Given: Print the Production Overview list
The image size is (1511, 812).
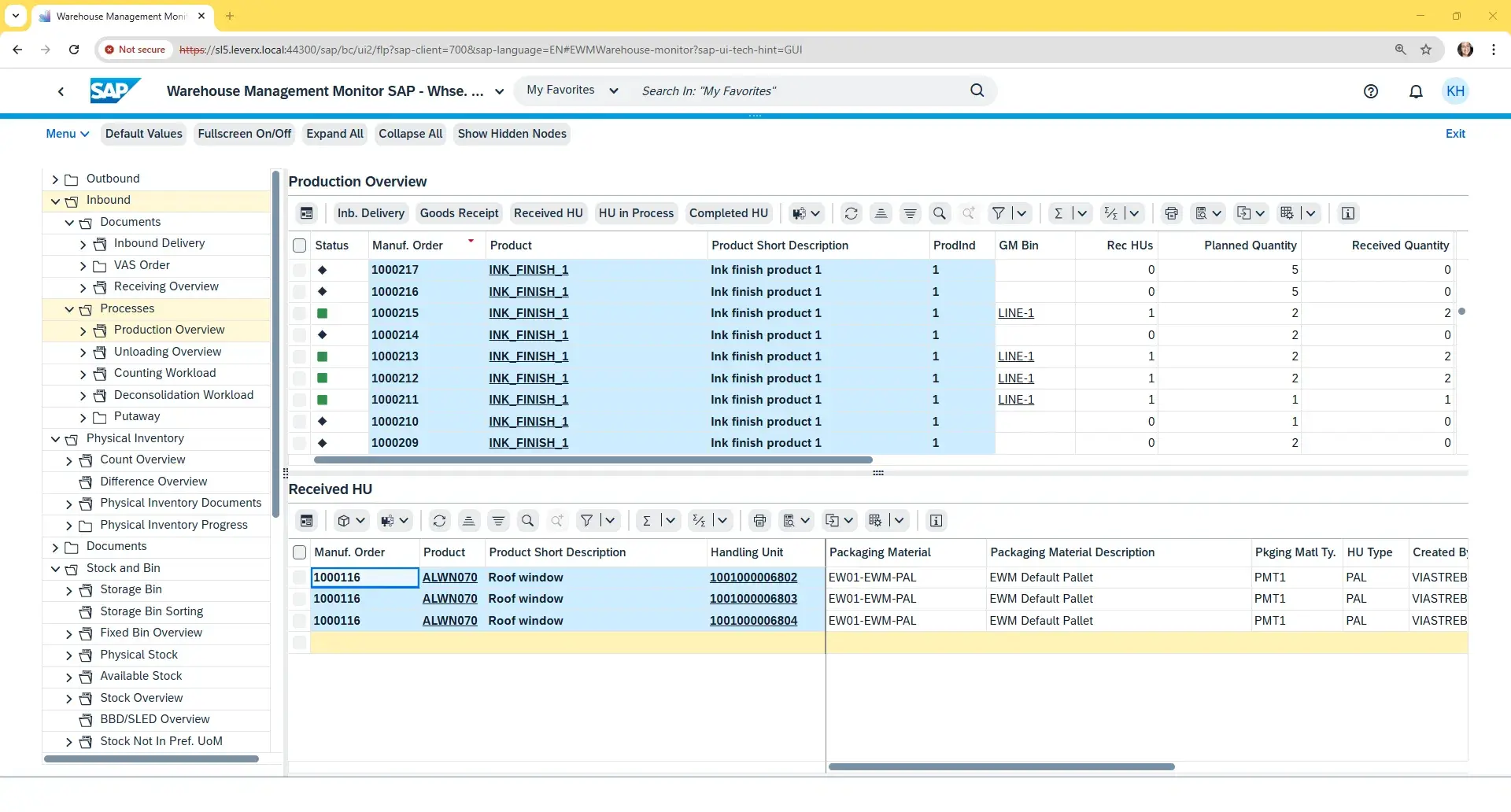Looking at the screenshot, I should (x=1171, y=213).
